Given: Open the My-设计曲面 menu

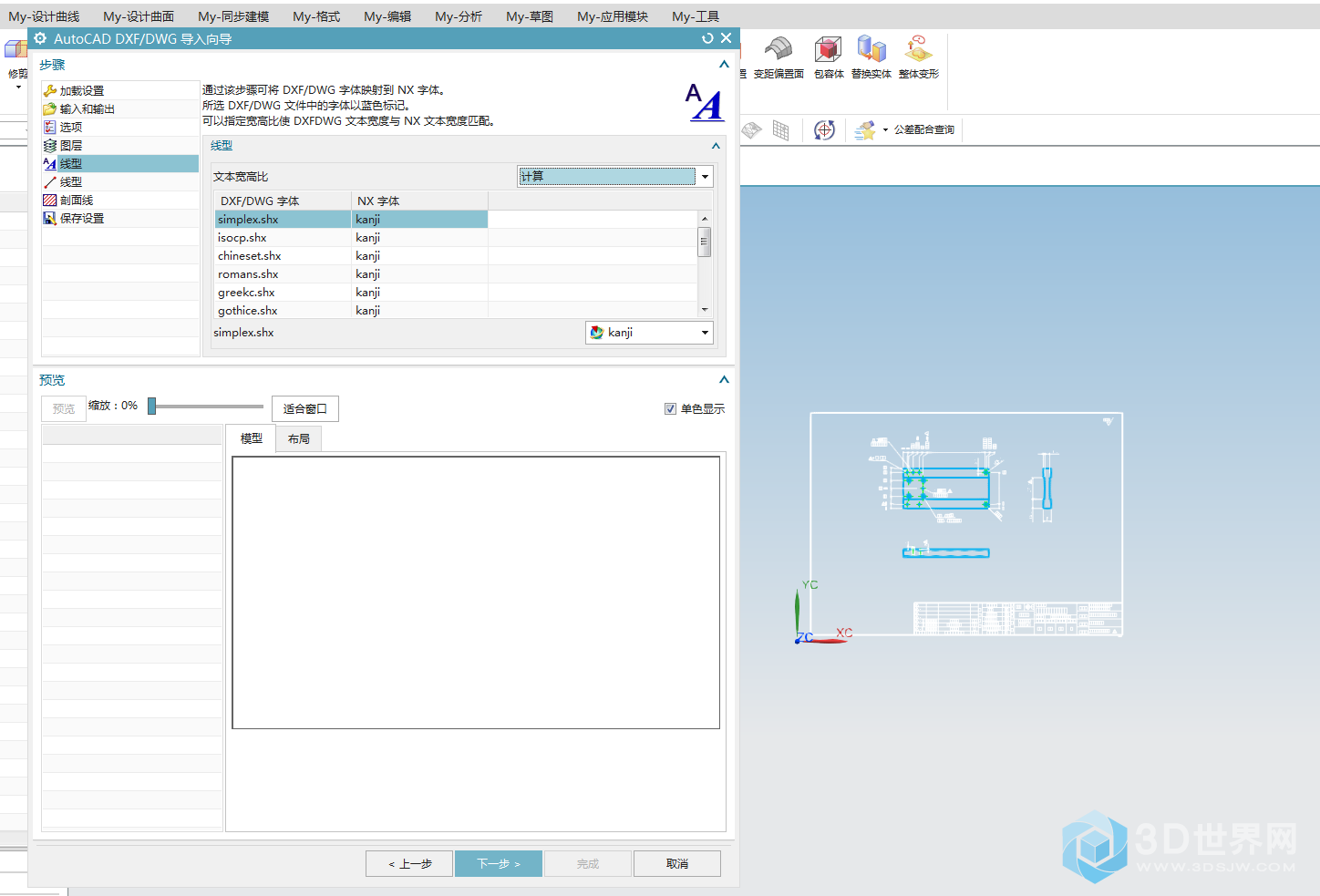Looking at the screenshot, I should (139, 16).
